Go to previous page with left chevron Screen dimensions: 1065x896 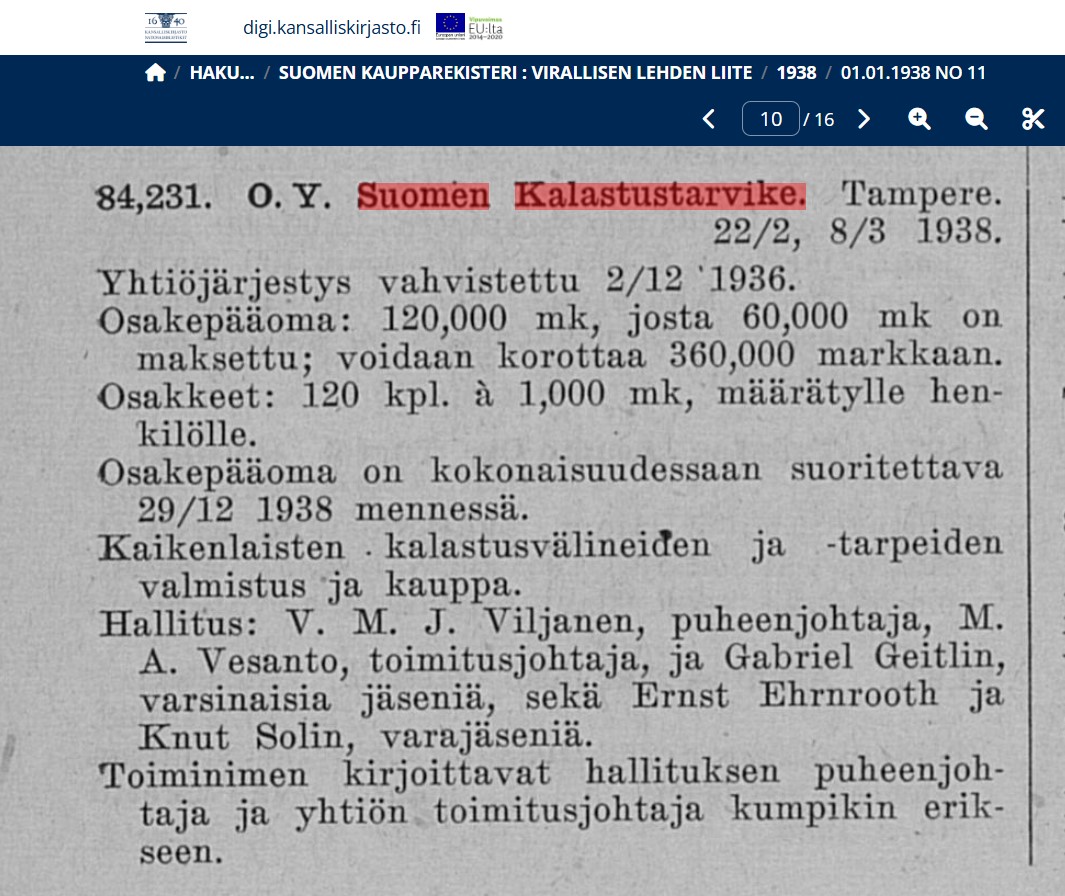coord(709,119)
